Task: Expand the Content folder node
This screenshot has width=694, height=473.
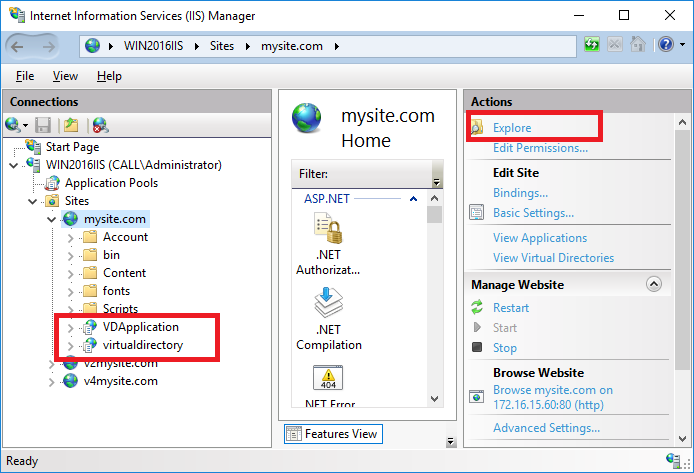Action: click(70, 274)
